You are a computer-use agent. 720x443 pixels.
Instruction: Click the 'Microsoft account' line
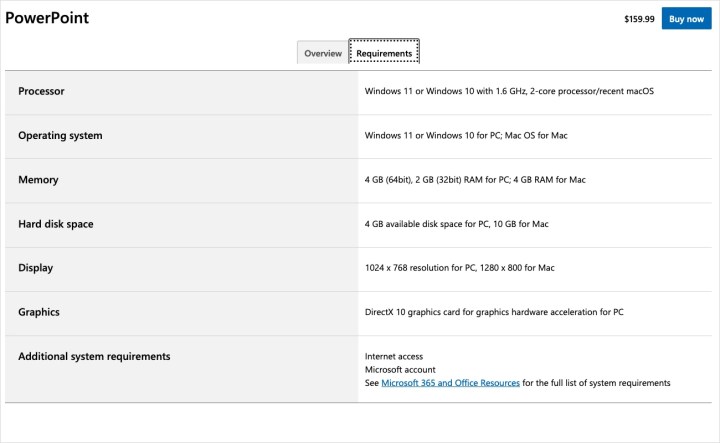tap(400, 370)
